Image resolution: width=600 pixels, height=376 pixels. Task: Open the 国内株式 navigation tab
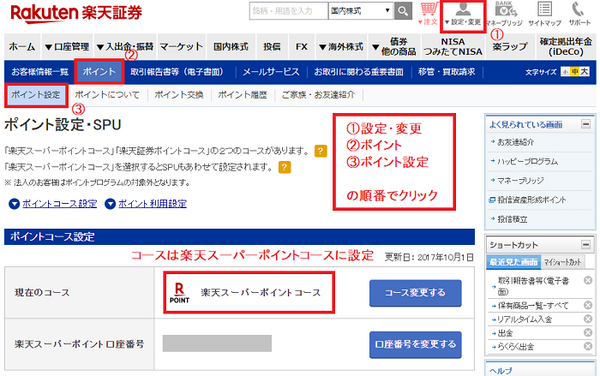pyautogui.click(x=231, y=47)
